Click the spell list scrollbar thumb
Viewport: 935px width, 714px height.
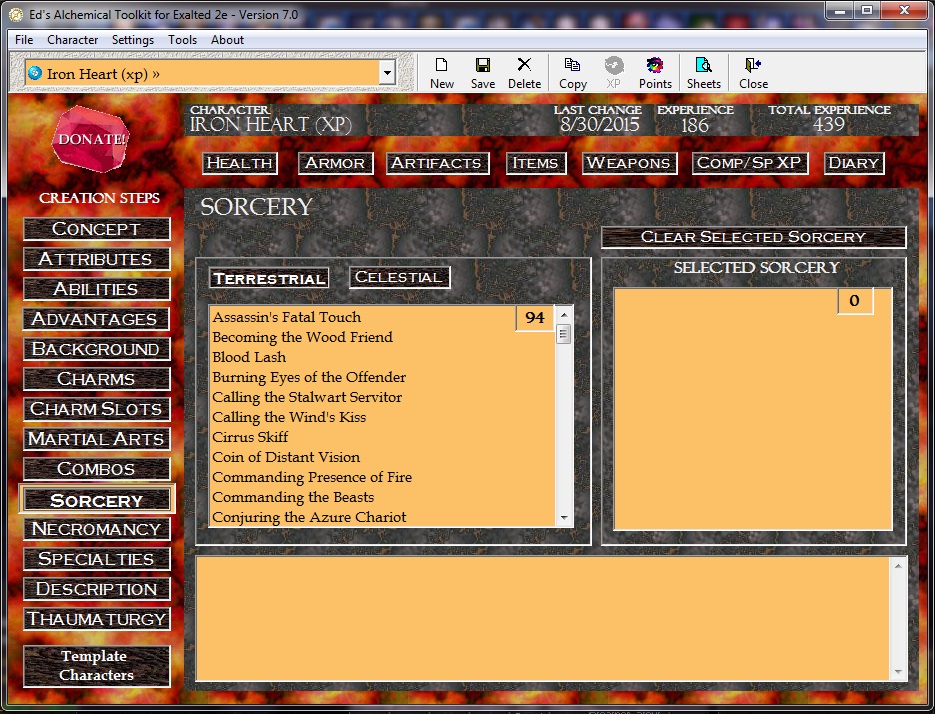(x=564, y=333)
